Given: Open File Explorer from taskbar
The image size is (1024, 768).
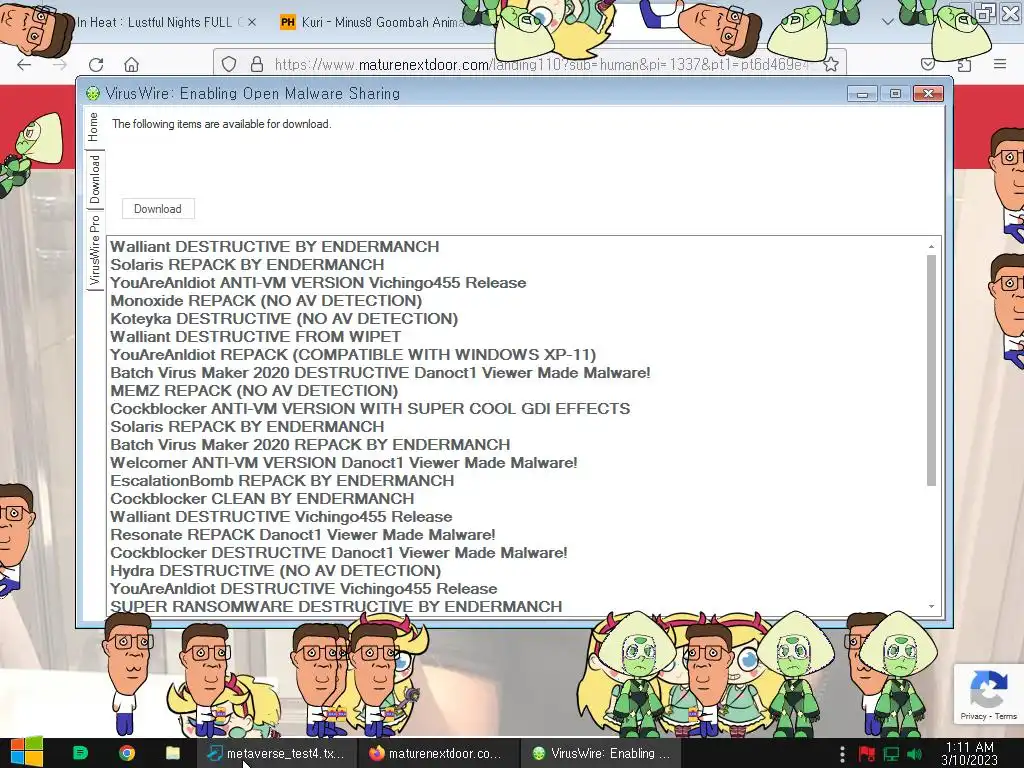Looking at the screenshot, I should [x=173, y=753].
